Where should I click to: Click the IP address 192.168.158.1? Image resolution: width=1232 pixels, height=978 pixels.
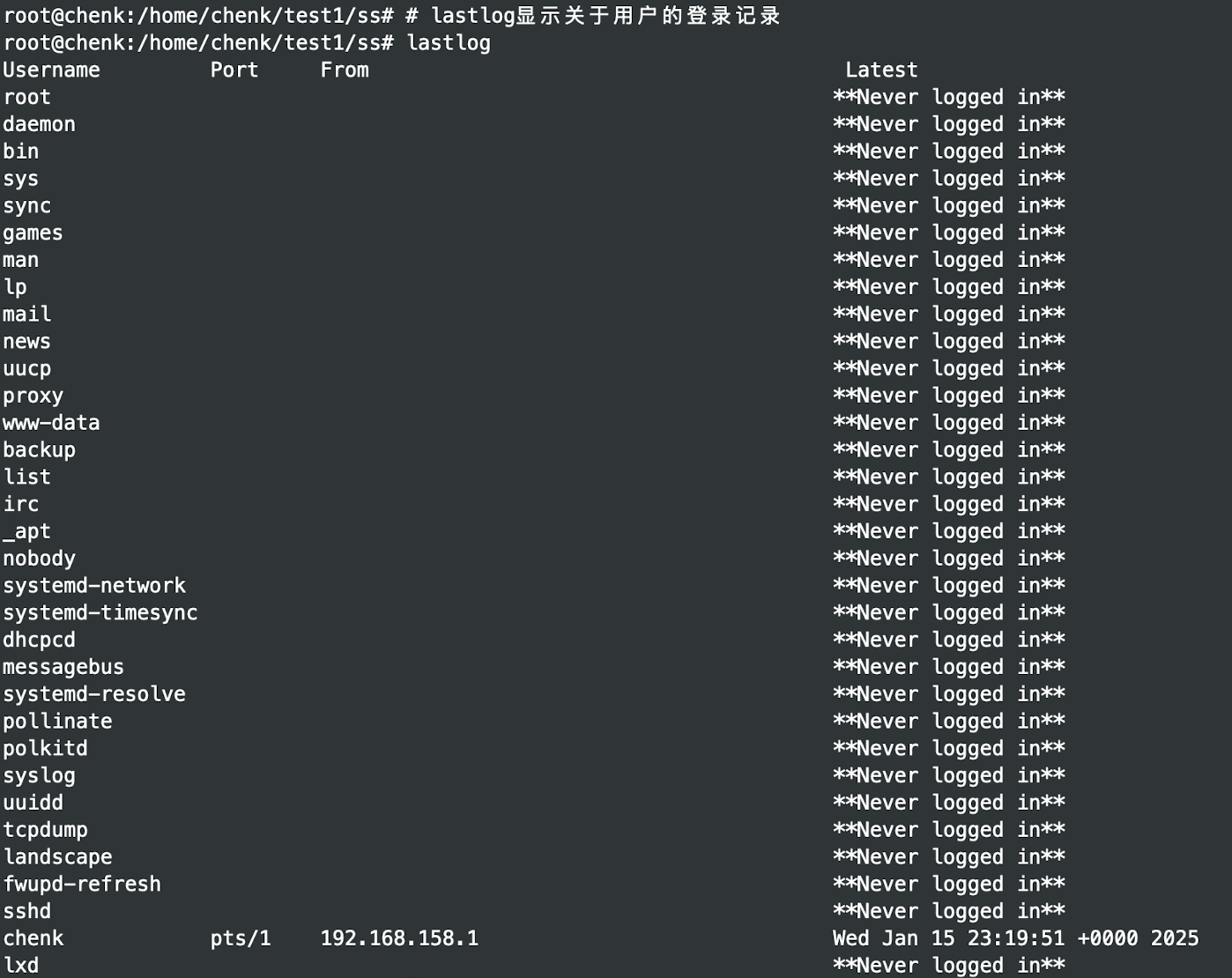pos(399,938)
